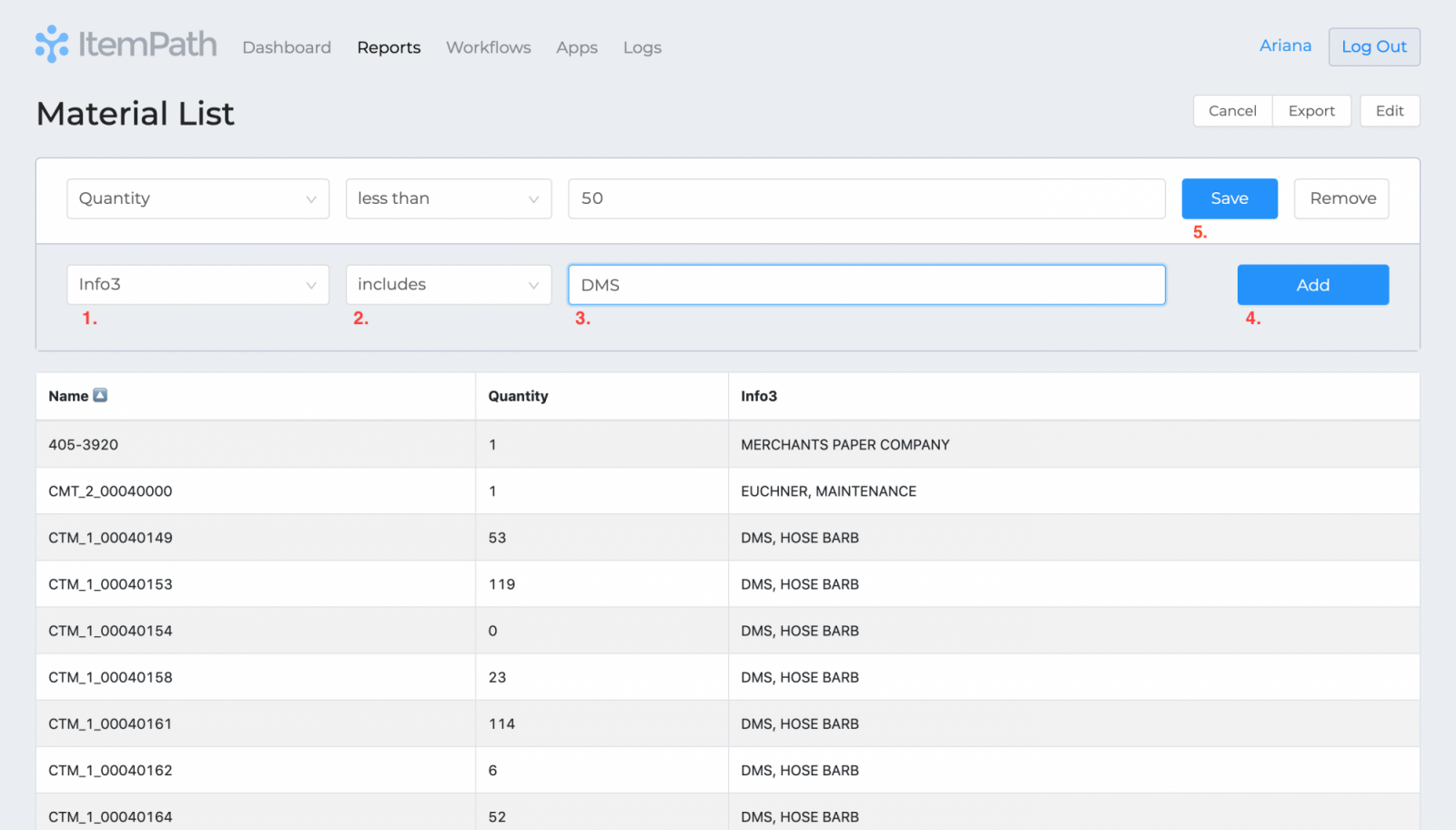The width and height of the screenshot is (1456, 830).
Task: Select the CTM_1_00040162 name cell
Action: pos(256,770)
